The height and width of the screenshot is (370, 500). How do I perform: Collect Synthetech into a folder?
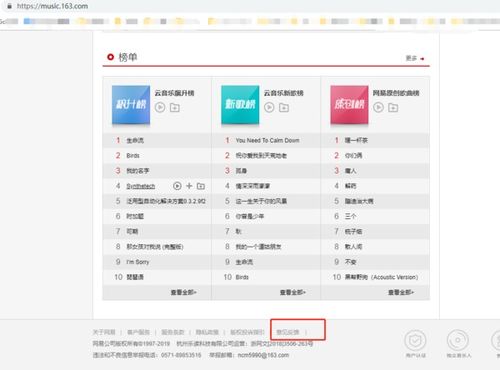tap(201, 186)
